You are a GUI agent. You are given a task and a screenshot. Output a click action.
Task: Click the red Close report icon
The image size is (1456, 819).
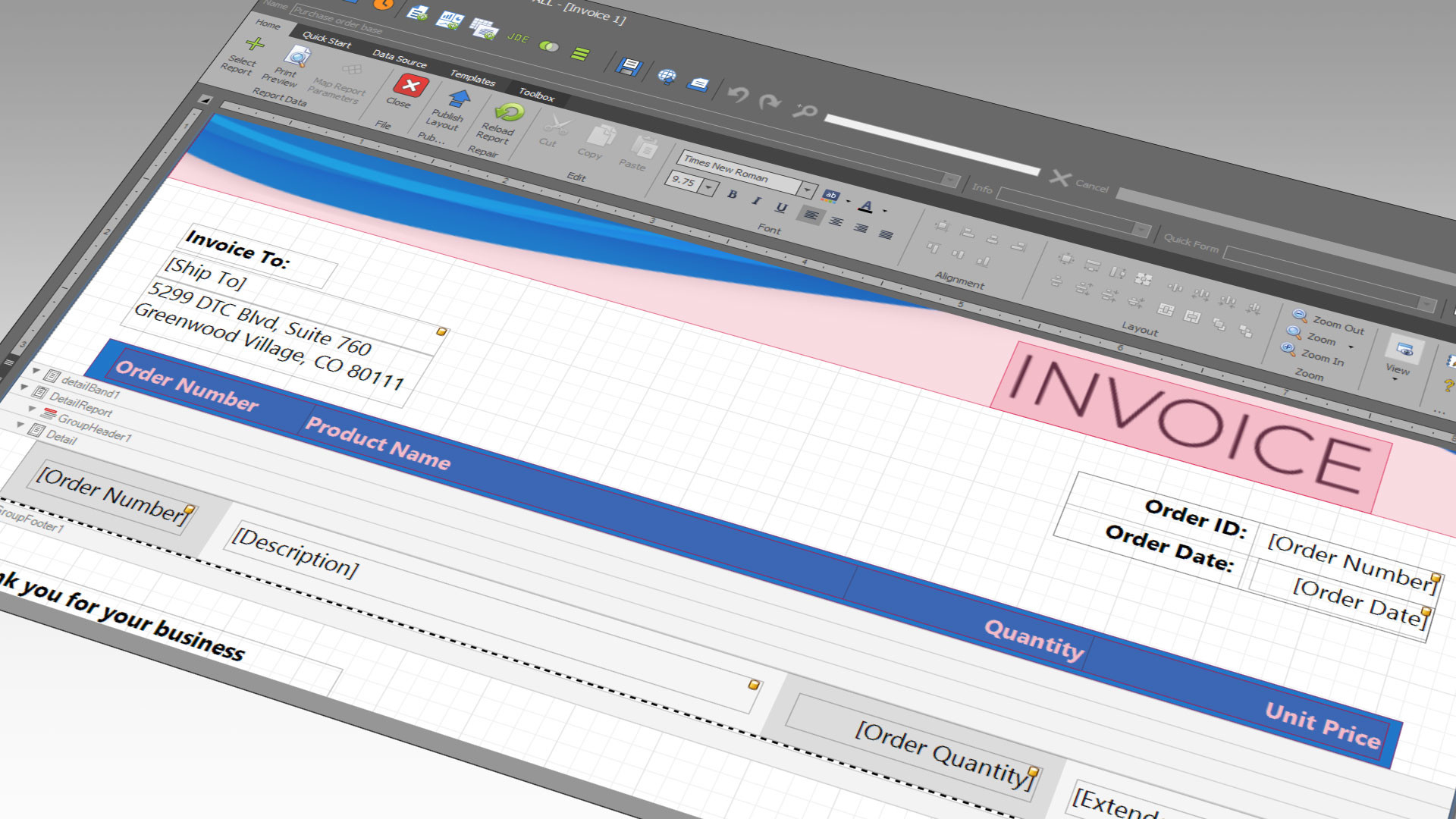(410, 85)
